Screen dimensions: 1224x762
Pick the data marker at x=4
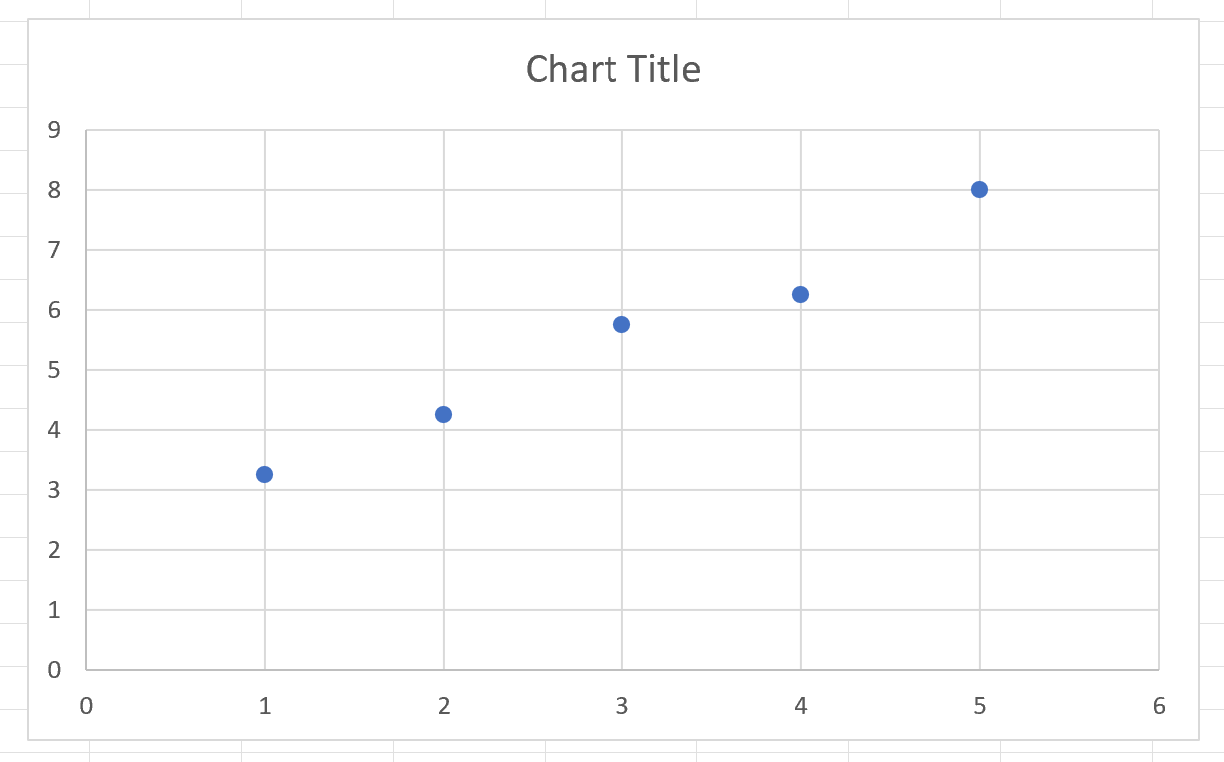800,294
